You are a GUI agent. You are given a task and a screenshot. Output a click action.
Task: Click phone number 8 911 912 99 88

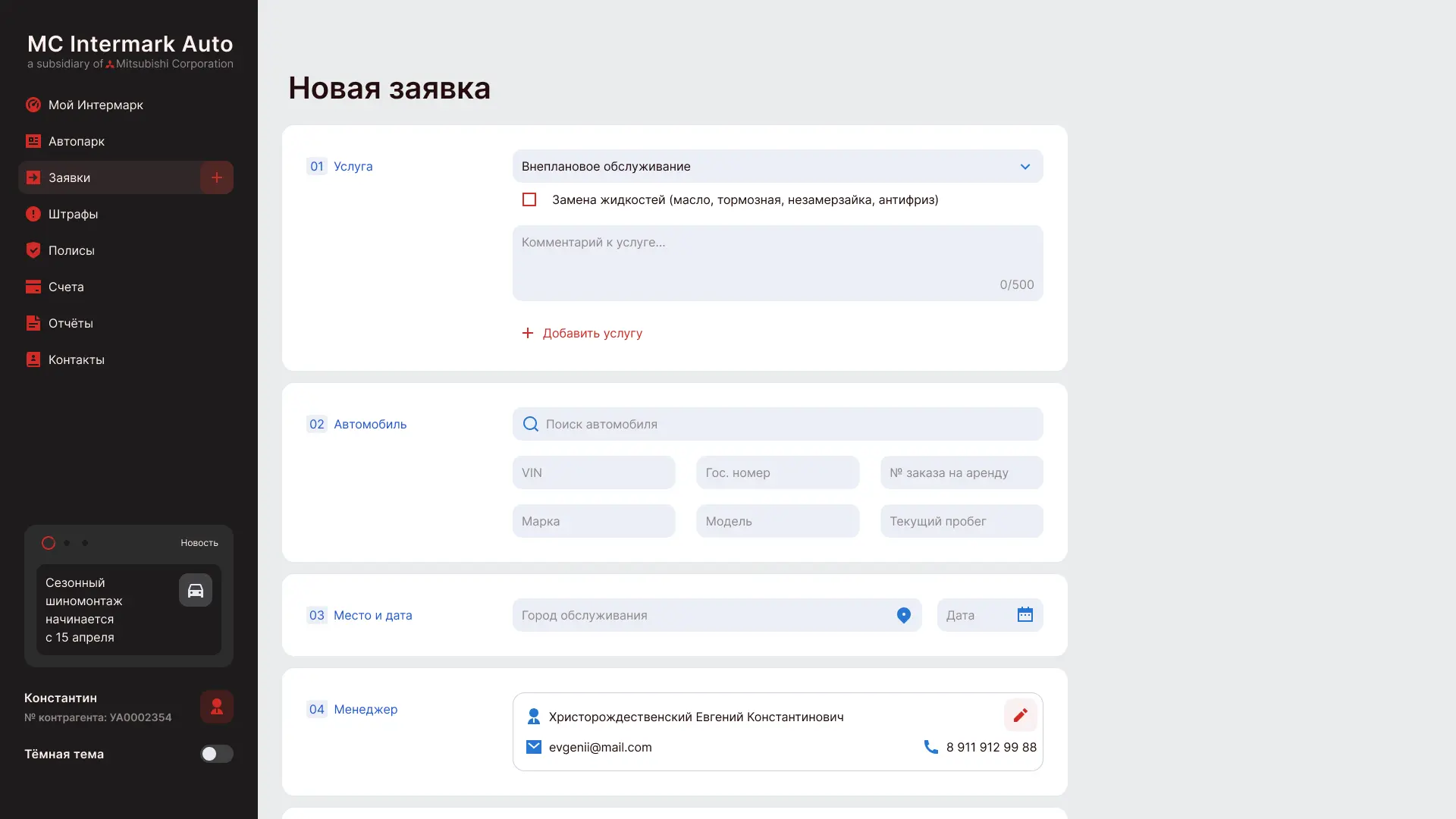point(991,747)
